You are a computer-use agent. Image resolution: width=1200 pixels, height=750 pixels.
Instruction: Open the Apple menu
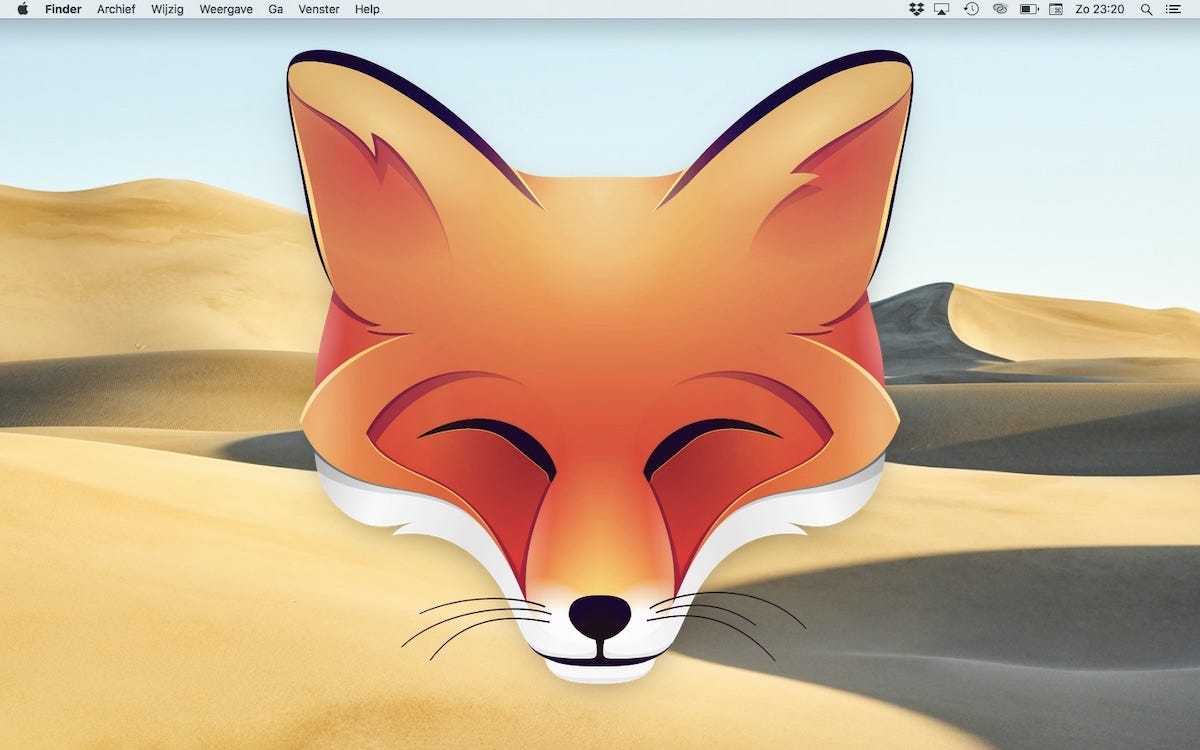(22, 9)
